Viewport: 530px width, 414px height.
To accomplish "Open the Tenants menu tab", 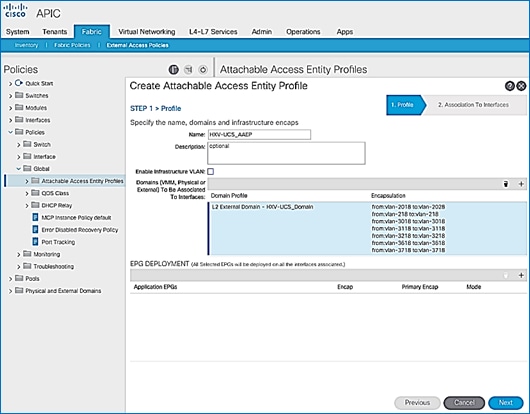I will pyautogui.click(x=55, y=32).
